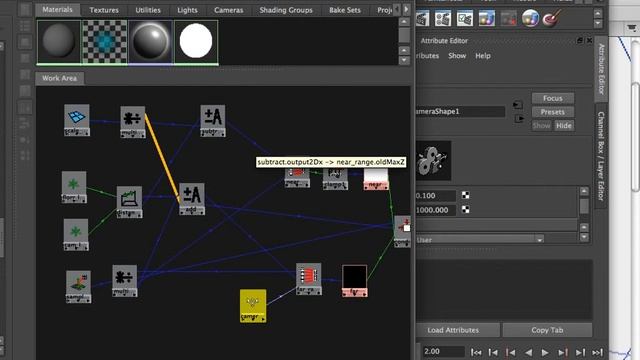Select the scale place2dTexture node
The image size is (640, 360).
(x=76, y=120)
